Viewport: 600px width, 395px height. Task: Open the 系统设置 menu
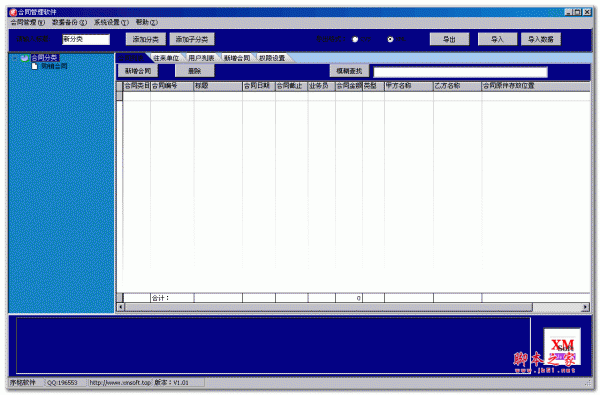111,23
